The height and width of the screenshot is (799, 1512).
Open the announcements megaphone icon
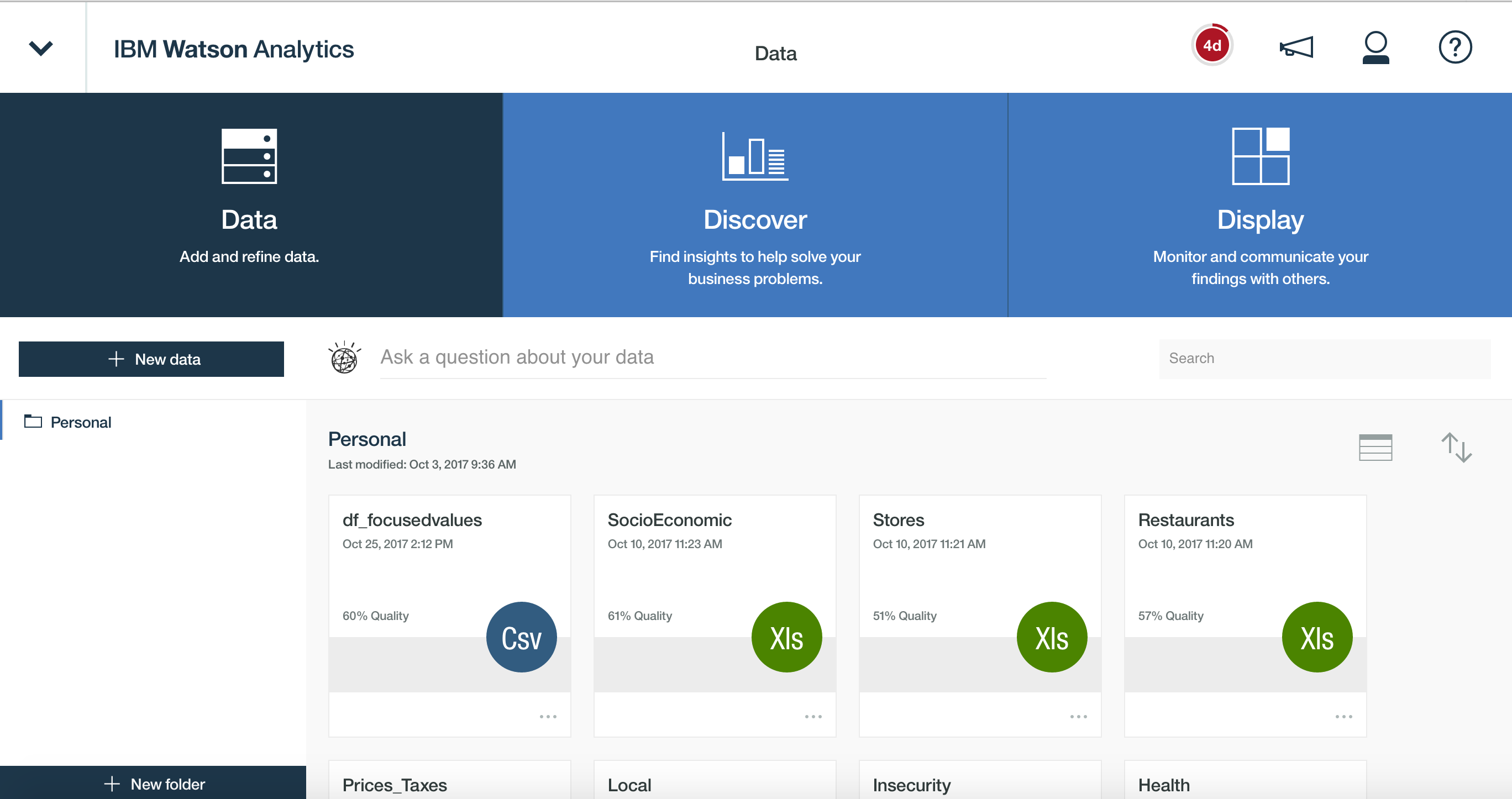1296,47
